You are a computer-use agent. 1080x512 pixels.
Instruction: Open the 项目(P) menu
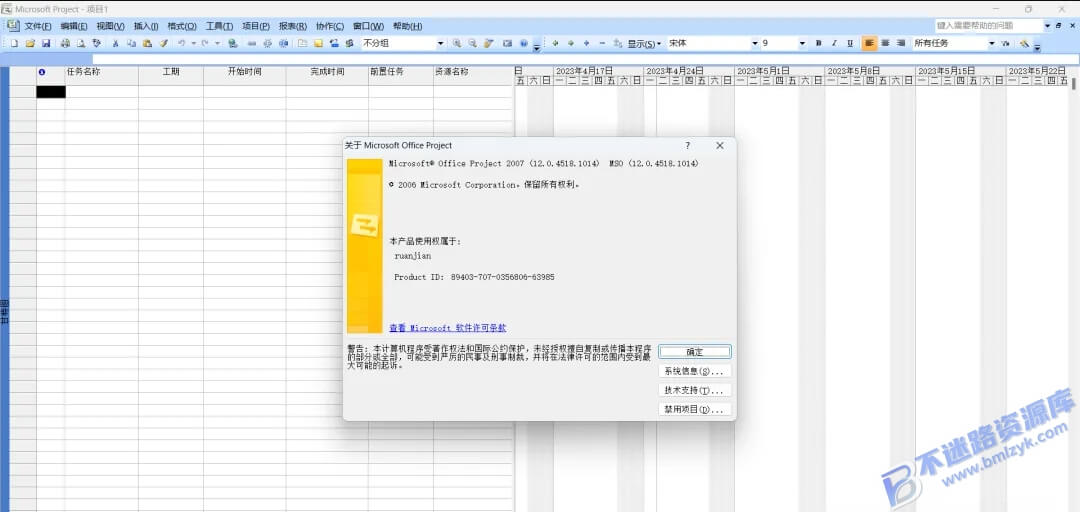click(x=256, y=26)
